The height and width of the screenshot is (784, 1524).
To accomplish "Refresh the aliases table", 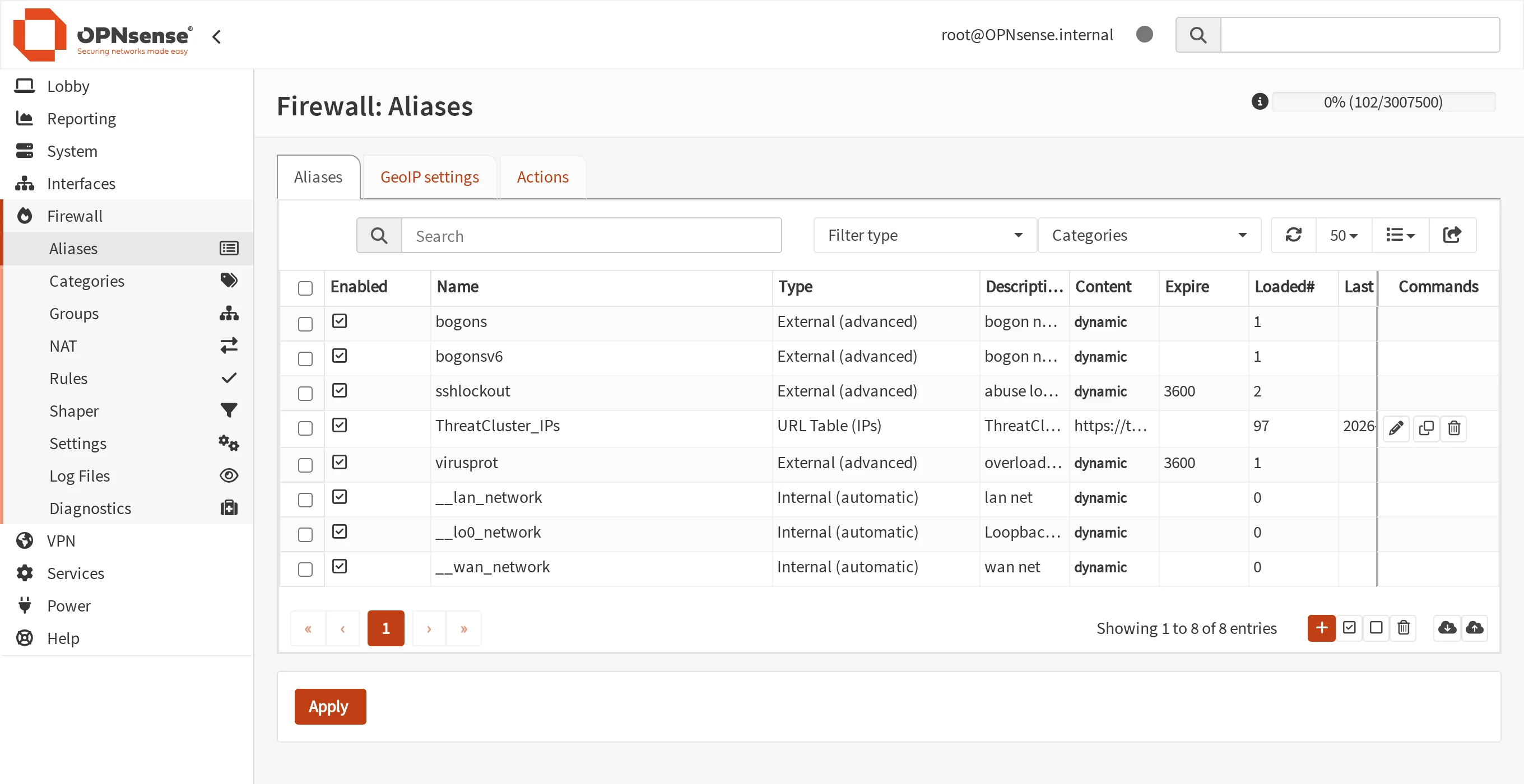I will (1293, 235).
